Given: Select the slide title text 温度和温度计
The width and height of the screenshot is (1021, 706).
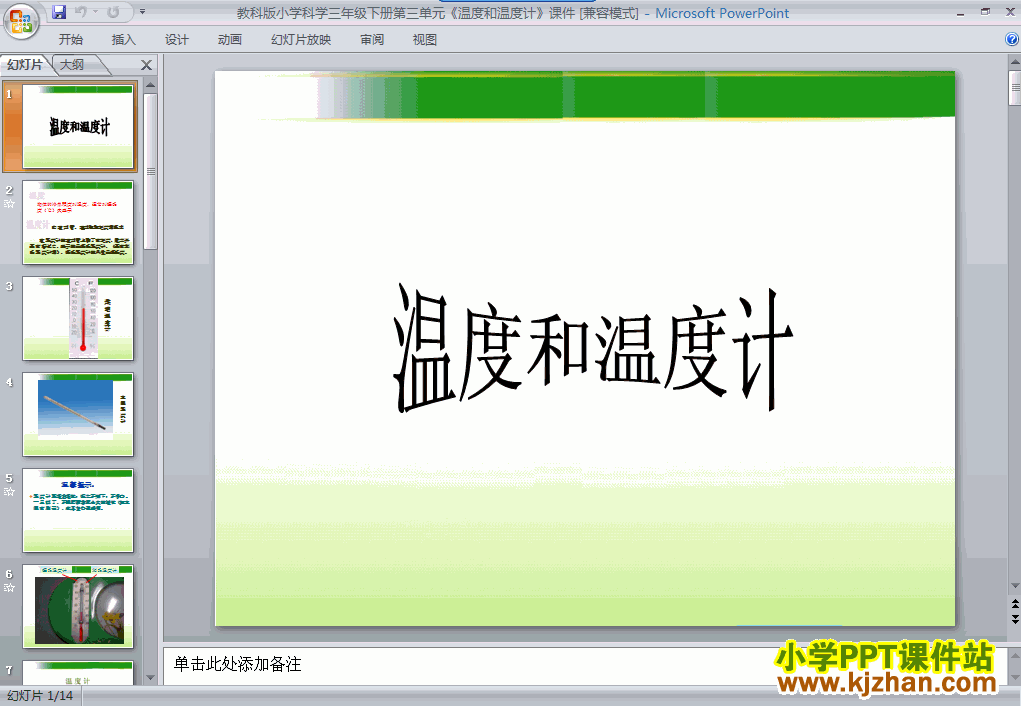Looking at the screenshot, I should [593, 348].
